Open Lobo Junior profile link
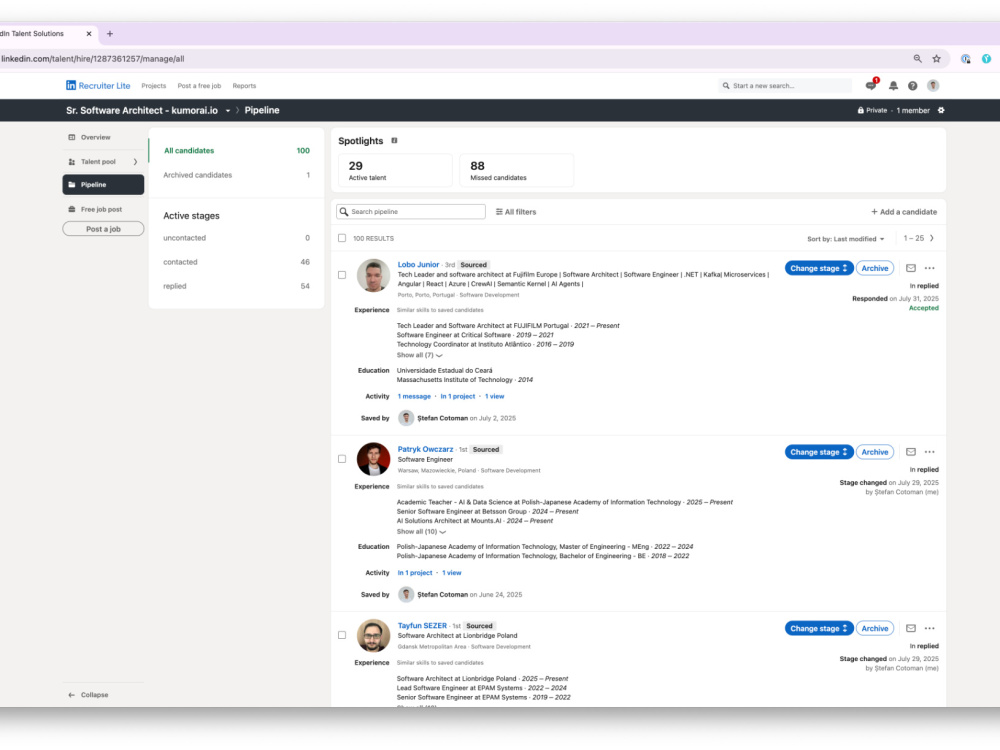The height and width of the screenshot is (750, 1000). [x=418, y=265]
